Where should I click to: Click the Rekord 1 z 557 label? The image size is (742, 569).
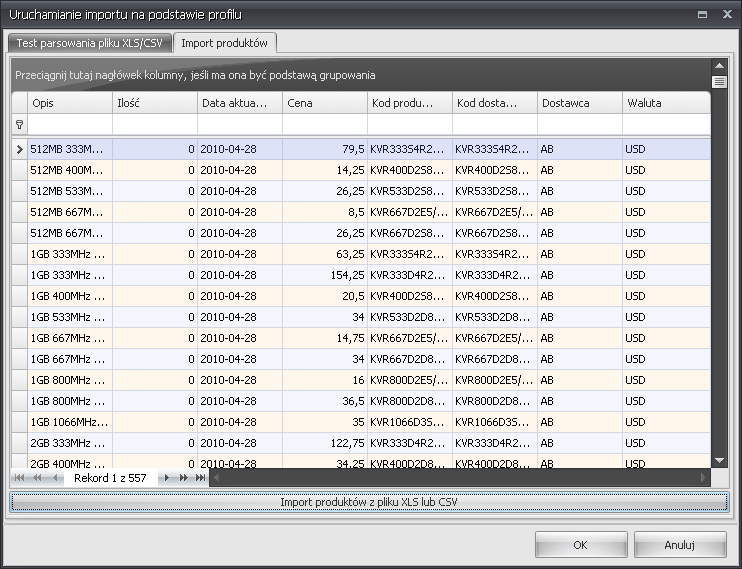(110, 478)
